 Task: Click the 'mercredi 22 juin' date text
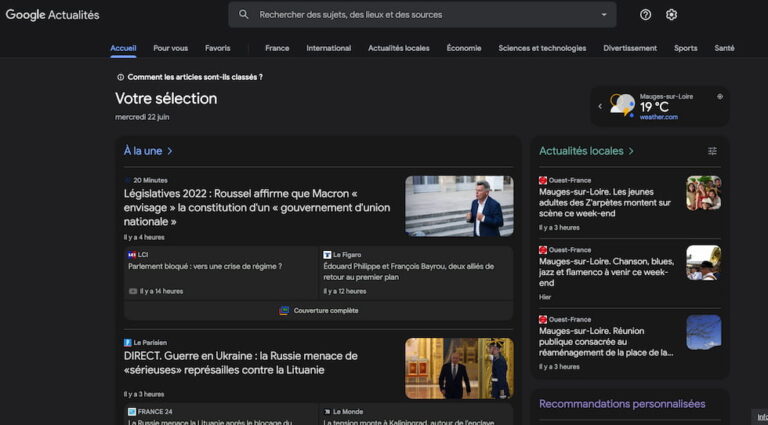pos(142,117)
